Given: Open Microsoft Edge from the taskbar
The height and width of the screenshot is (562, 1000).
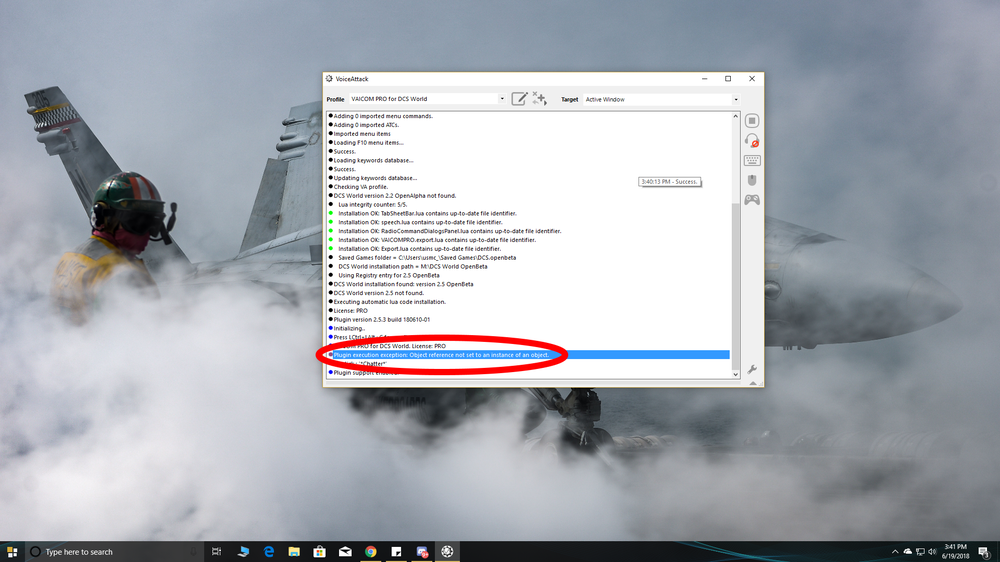Looking at the screenshot, I should pyautogui.click(x=268, y=551).
